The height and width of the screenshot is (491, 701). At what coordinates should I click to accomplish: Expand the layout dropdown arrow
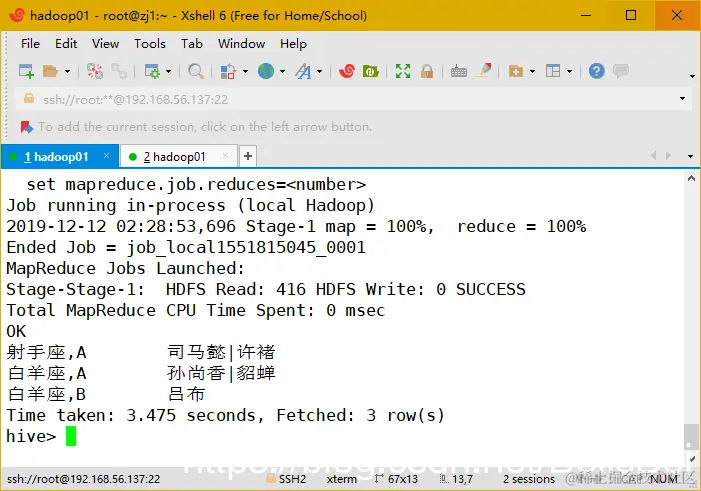(570, 71)
